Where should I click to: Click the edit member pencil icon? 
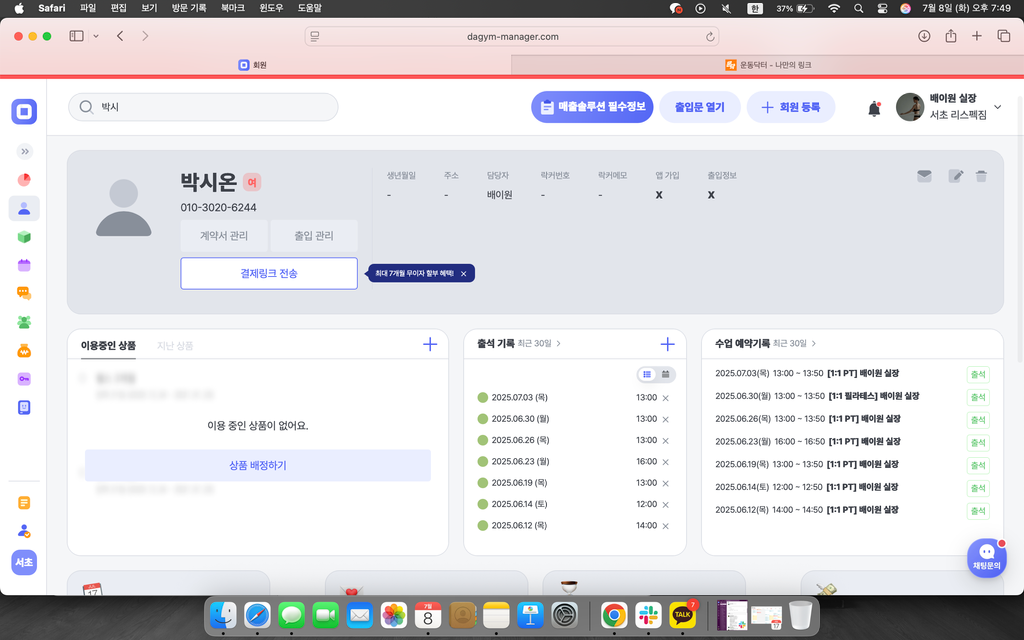956,176
